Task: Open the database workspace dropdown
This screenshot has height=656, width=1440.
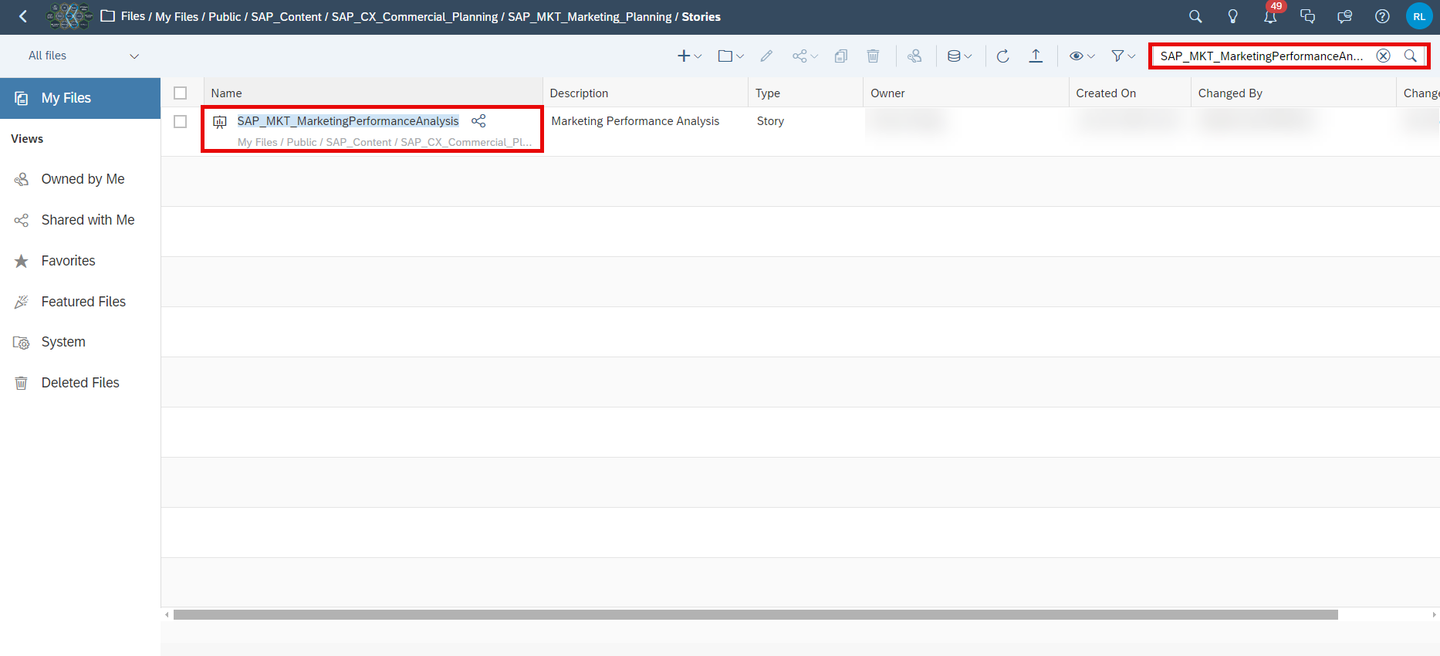Action: pyautogui.click(x=959, y=56)
